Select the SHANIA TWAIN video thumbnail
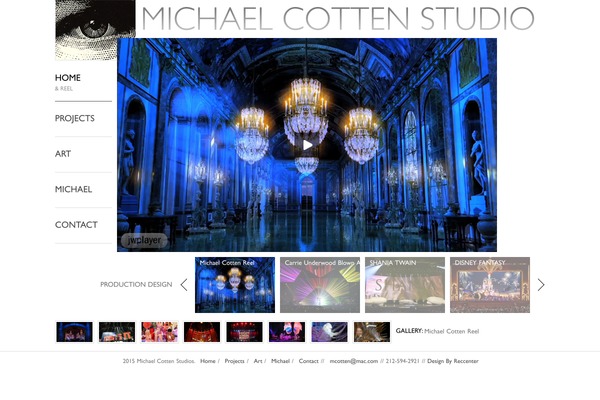Screen dimensions: 600x400 coord(405,285)
